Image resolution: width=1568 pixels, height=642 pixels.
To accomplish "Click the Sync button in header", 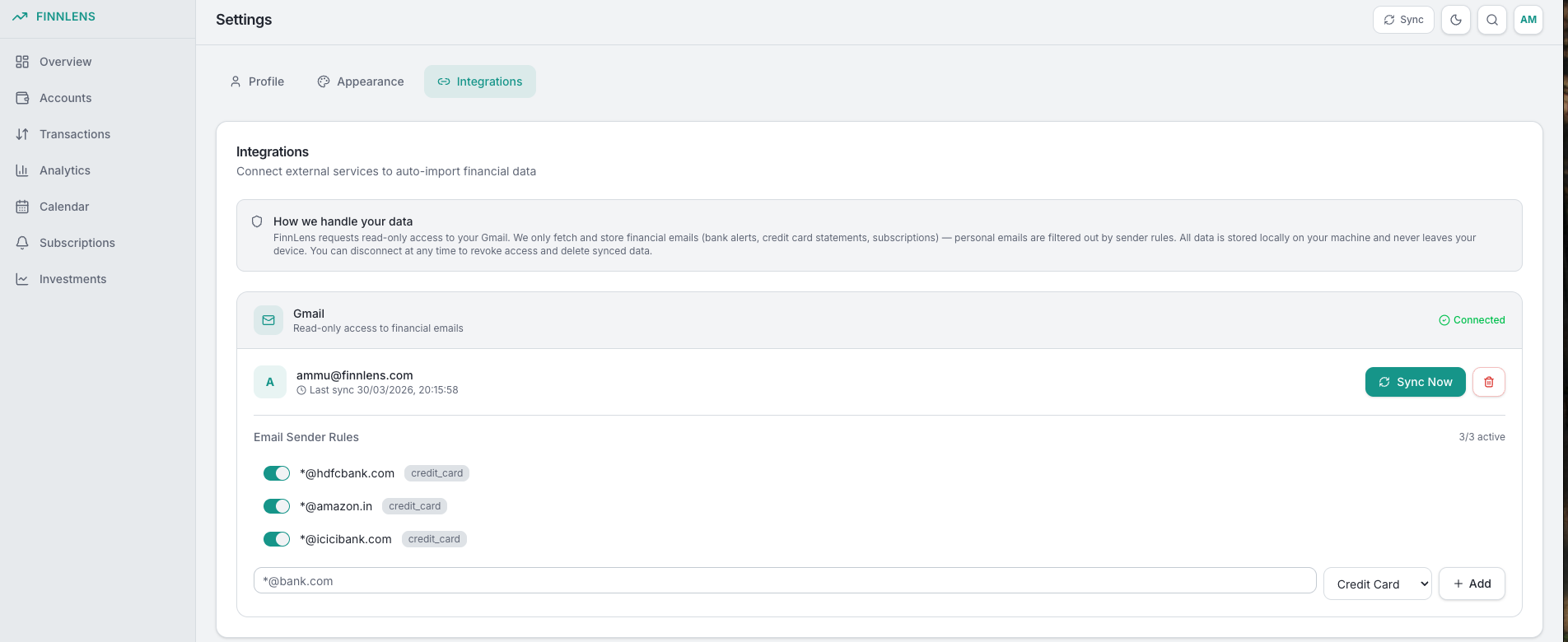I will 1403,20.
